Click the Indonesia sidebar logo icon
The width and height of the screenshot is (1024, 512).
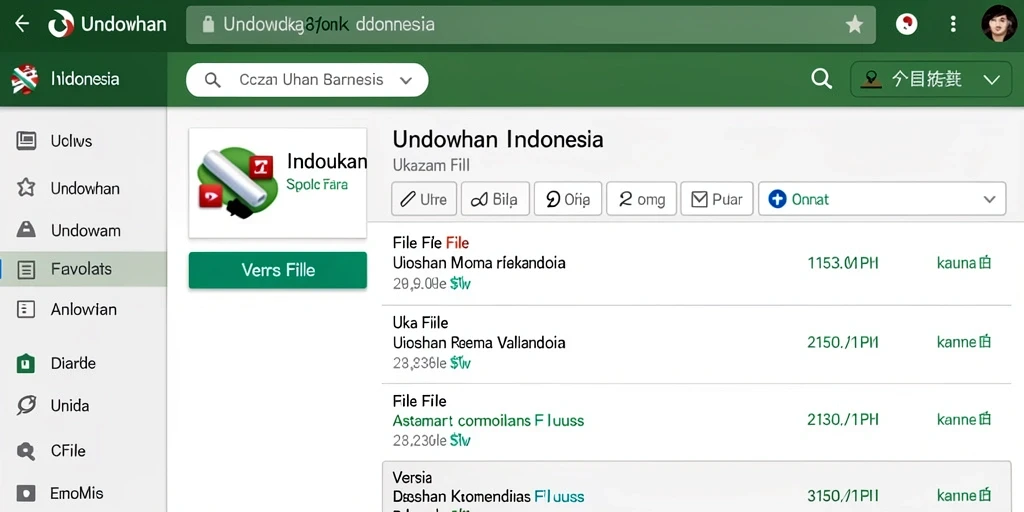click(x=25, y=80)
